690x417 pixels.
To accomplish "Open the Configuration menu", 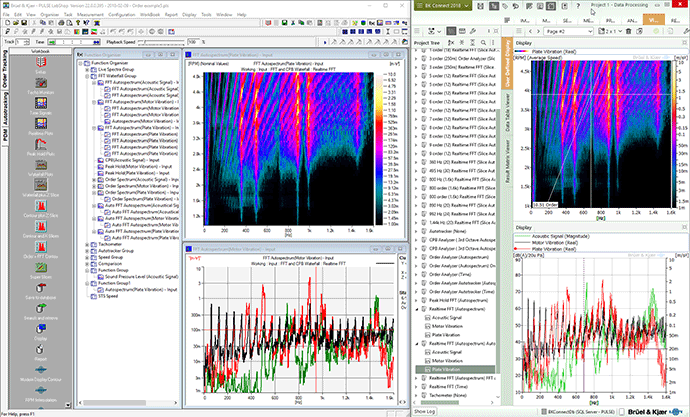I will pyautogui.click(x=122, y=16).
